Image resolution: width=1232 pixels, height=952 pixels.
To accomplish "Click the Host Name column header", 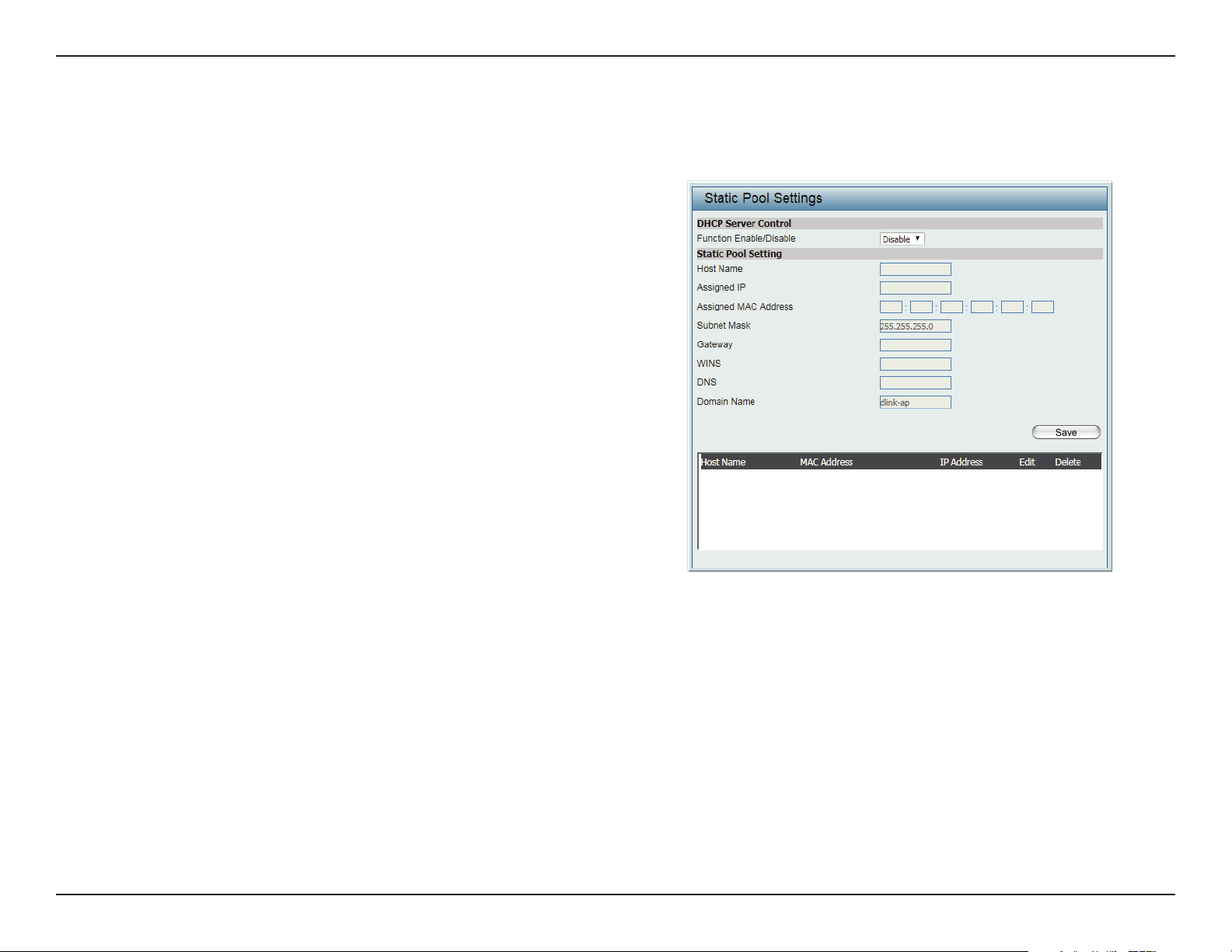I will click(x=723, y=462).
